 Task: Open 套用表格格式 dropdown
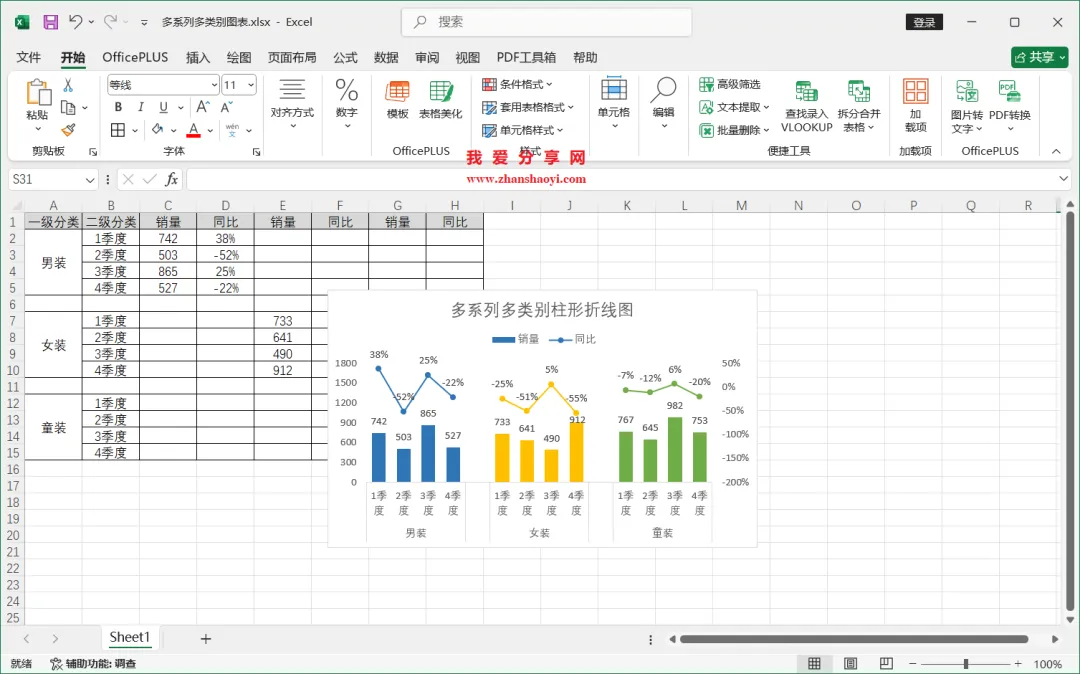(528, 107)
